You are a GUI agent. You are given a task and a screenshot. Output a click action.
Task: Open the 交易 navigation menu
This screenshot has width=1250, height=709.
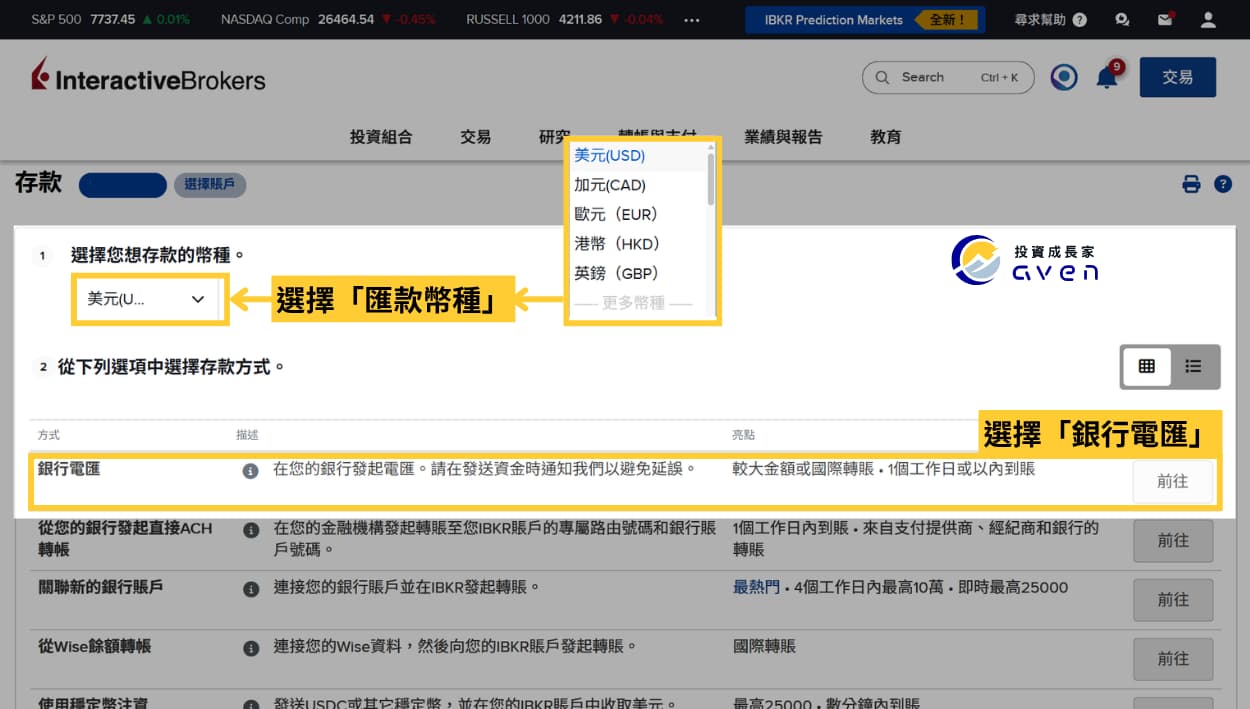click(475, 137)
